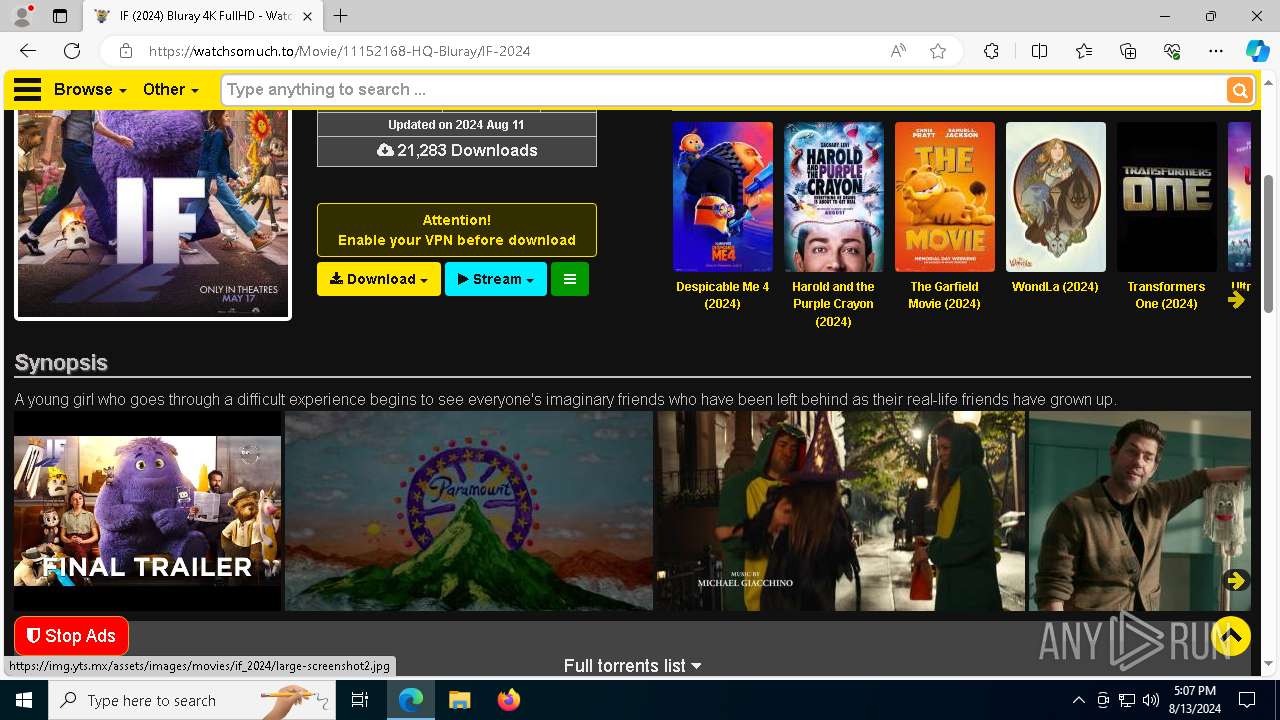
Task: Click the orange search magnifier button
Action: pos(1240,90)
